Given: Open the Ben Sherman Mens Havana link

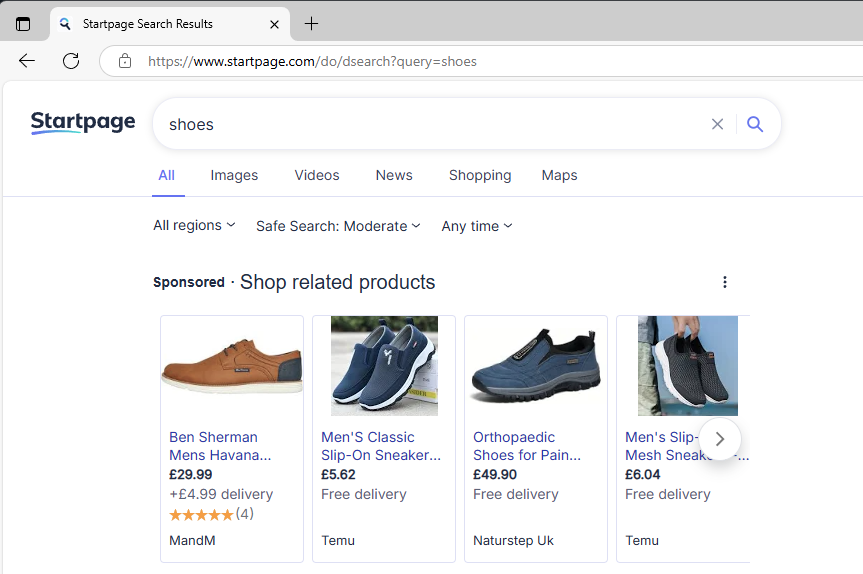Looking at the screenshot, I should click(219, 446).
